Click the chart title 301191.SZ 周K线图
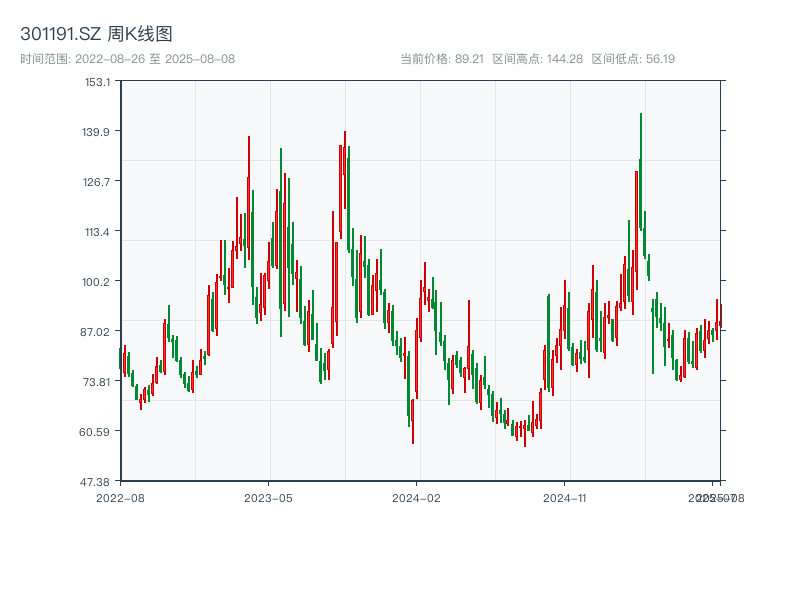 pos(95,31)
